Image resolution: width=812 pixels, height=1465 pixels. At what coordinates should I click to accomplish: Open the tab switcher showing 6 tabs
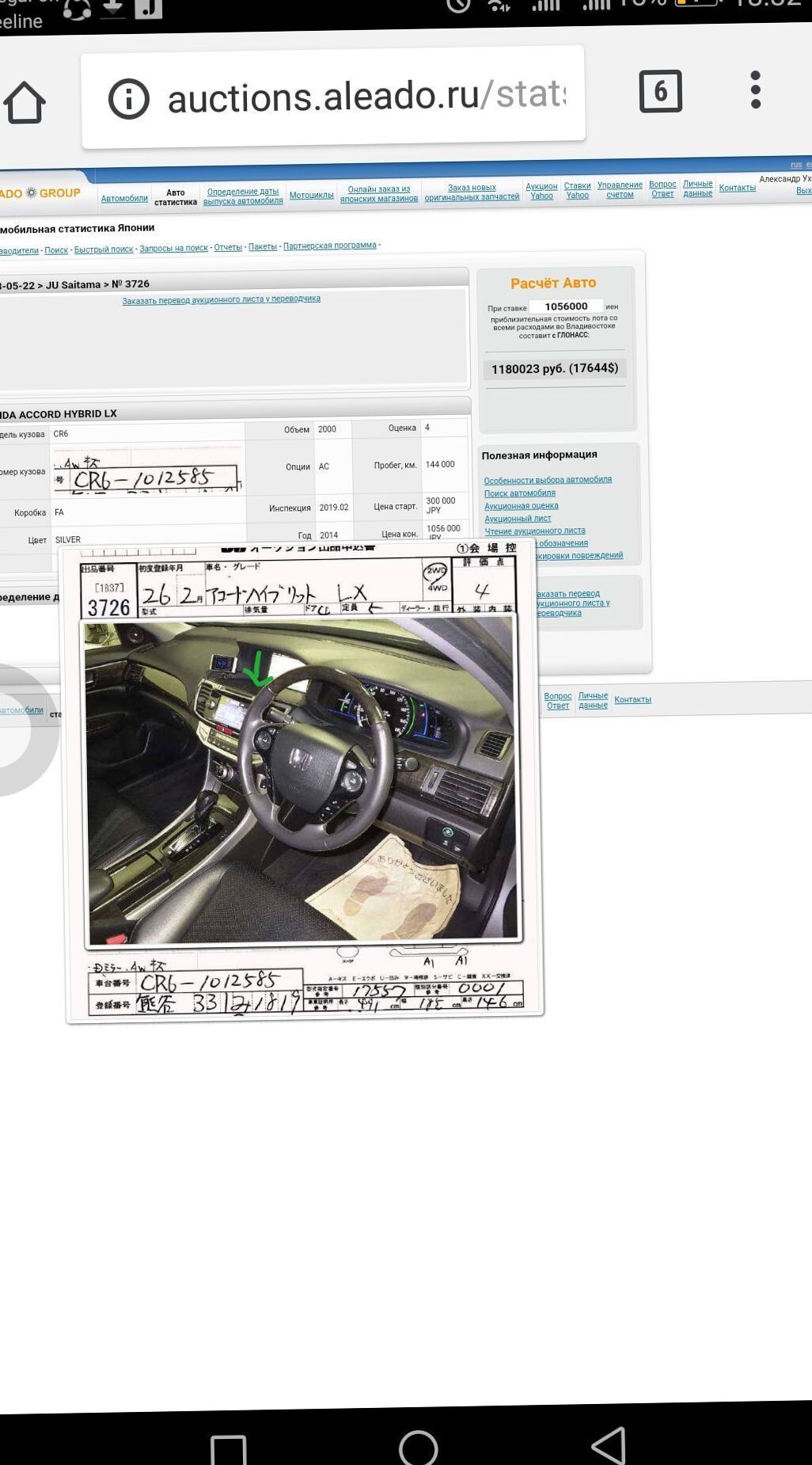coord(660,91)
